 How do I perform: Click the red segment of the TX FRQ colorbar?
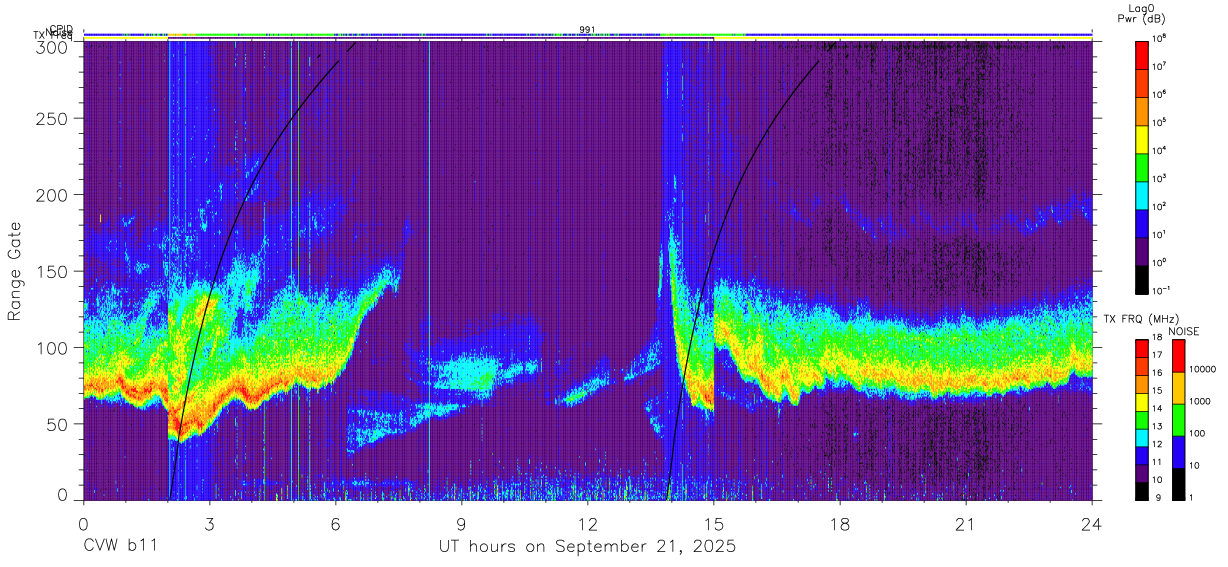(1142, 349)
